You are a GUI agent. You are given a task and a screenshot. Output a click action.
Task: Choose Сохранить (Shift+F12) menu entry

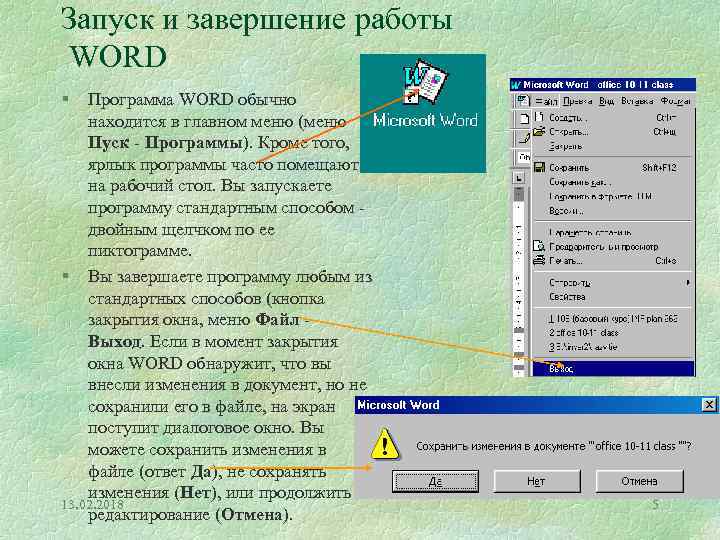[613, 168]
